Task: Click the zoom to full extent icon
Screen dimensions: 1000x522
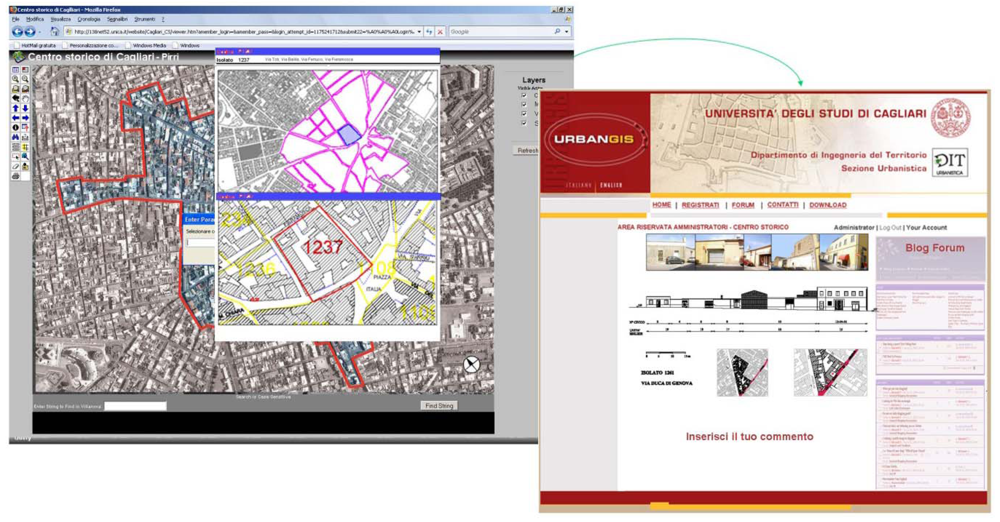Action: click(x=16, y=88)
